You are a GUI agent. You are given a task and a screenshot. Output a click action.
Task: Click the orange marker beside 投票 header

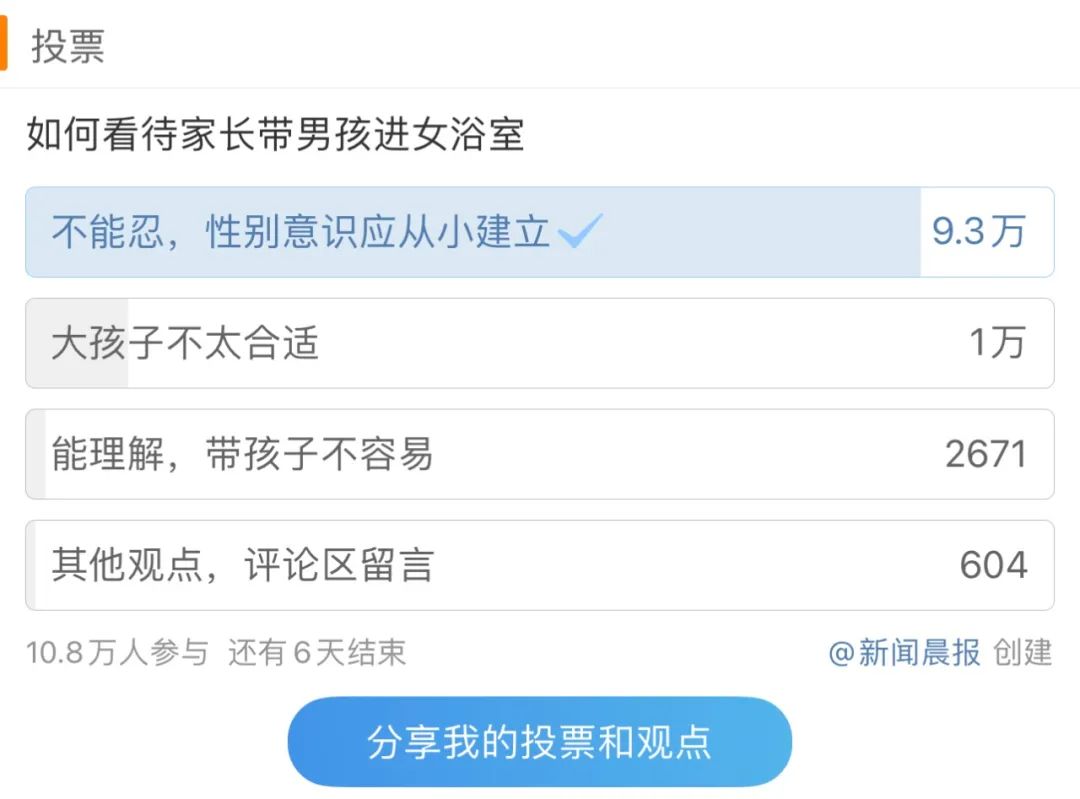pos(4,45)
